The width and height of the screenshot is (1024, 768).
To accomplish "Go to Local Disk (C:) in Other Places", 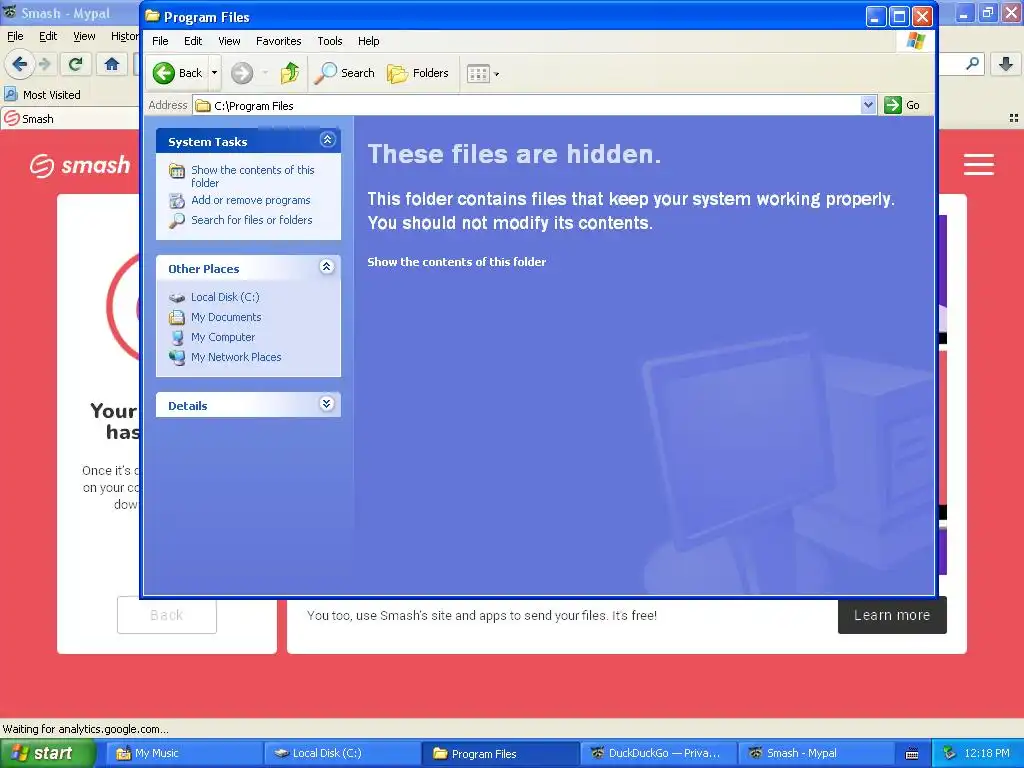I will coord(225,297).
